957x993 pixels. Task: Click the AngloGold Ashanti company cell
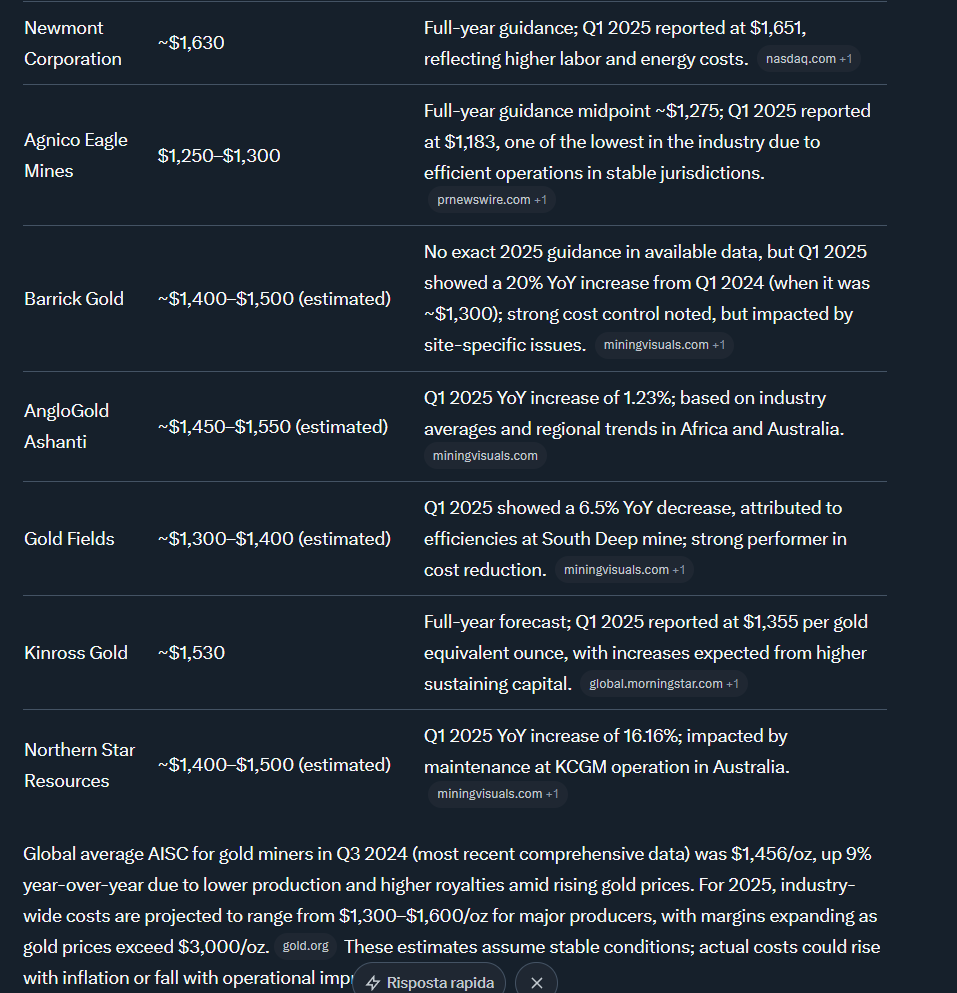67,426
